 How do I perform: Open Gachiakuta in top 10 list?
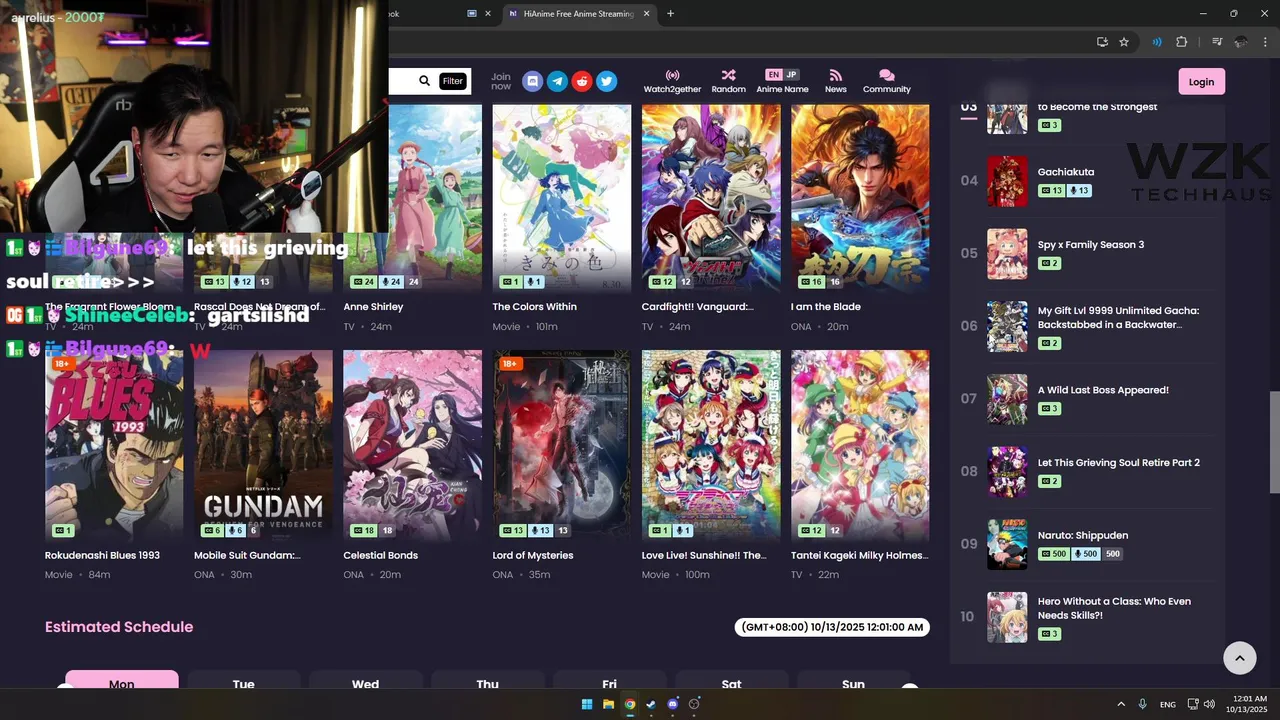(x=1066, y=172)
